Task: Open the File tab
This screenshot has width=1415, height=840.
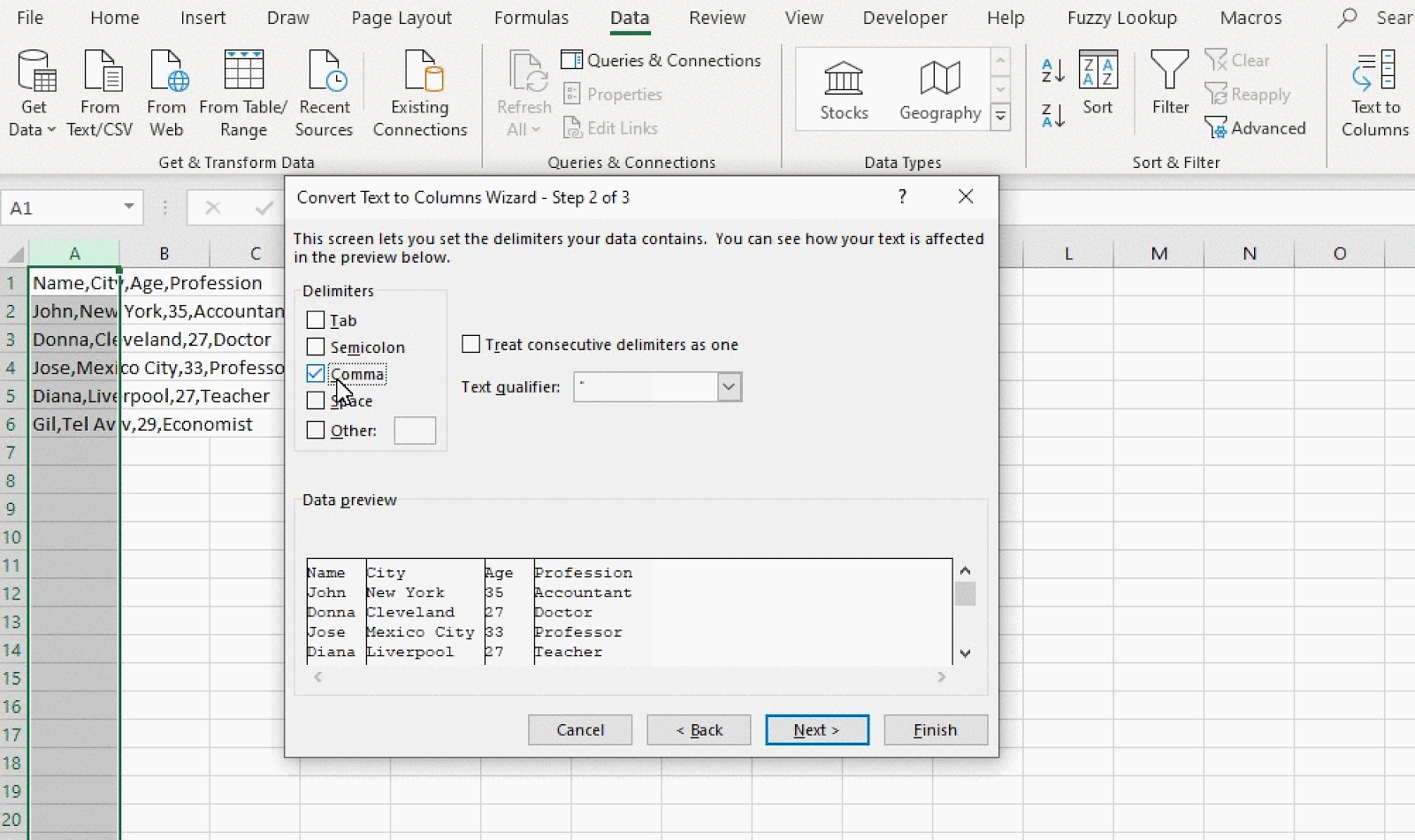Action: click(30, 18)
